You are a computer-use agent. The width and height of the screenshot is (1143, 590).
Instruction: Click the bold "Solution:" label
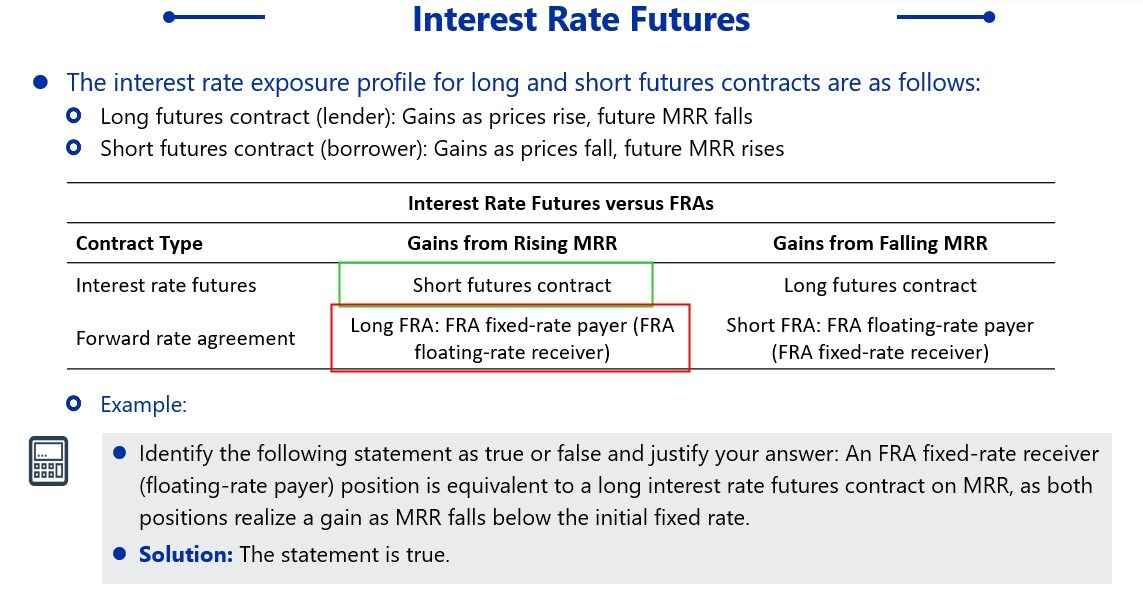[x=185, y=554]
